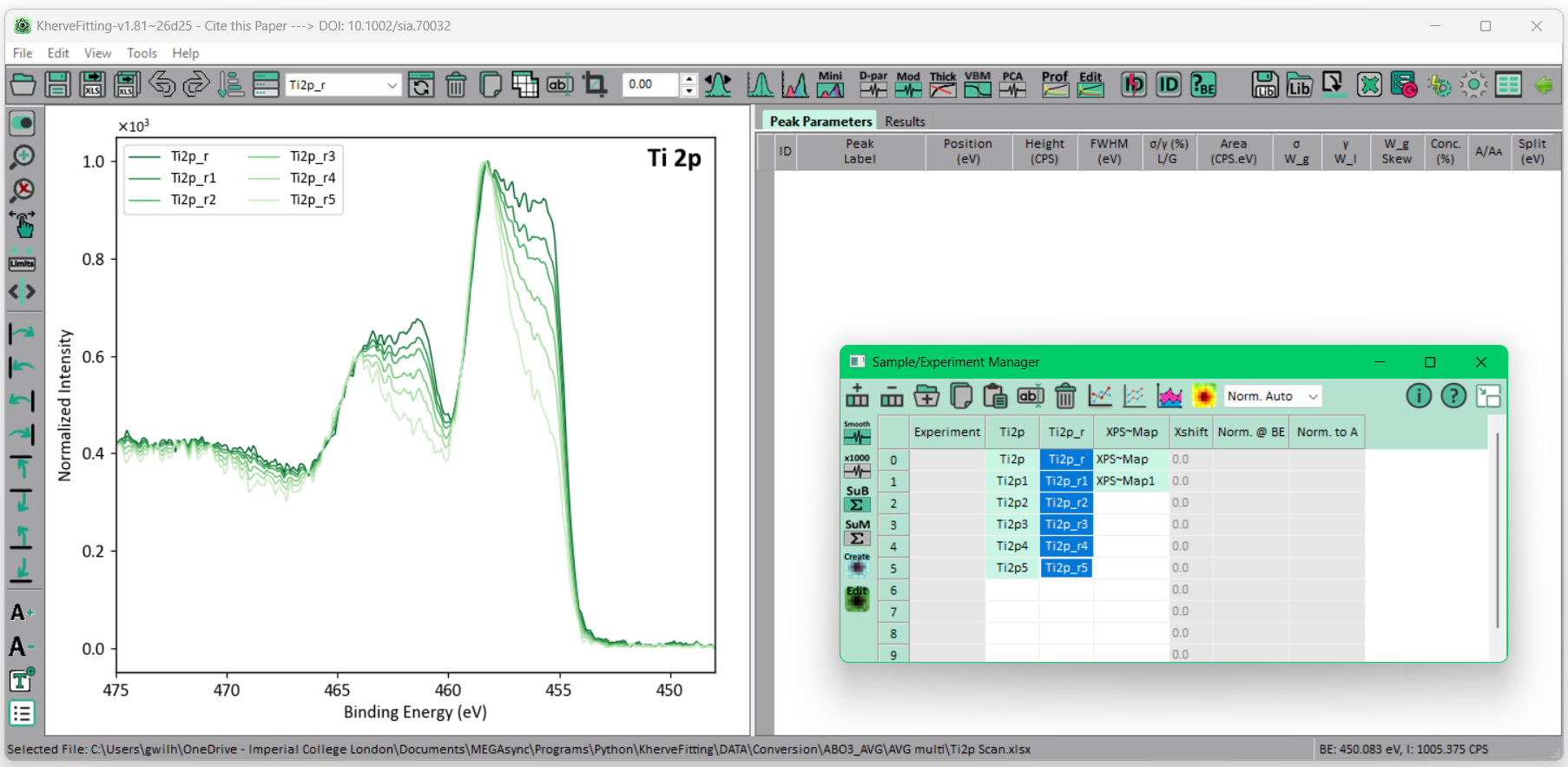Open the Mini plot tool

(831, 84)
